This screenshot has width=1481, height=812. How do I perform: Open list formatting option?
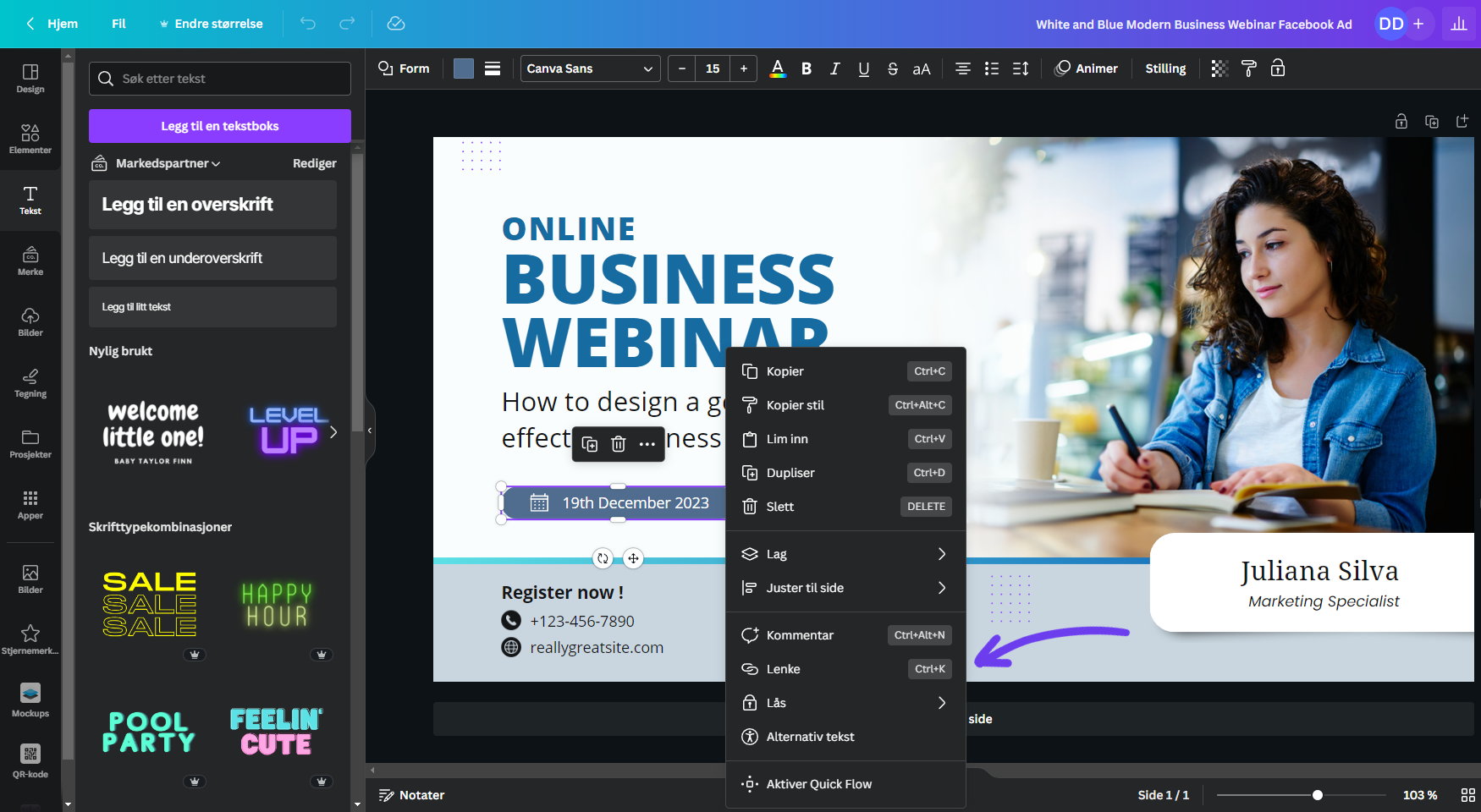(992, 69)
